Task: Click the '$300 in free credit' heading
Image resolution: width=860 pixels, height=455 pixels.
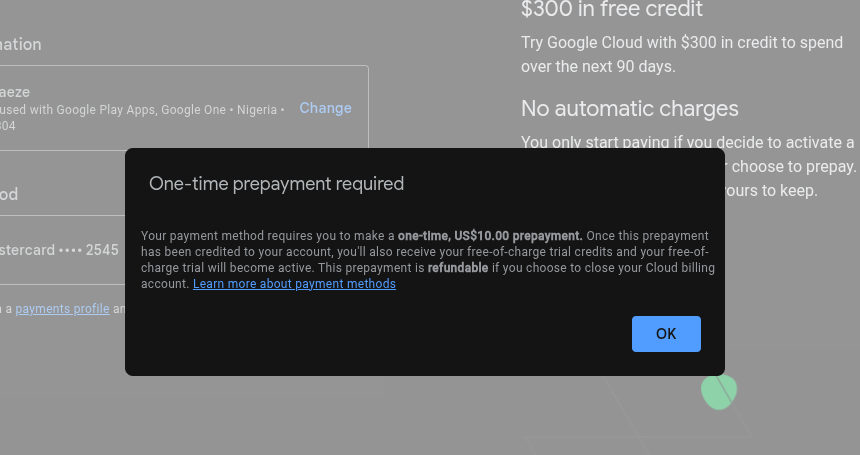Action: [612, 9]
